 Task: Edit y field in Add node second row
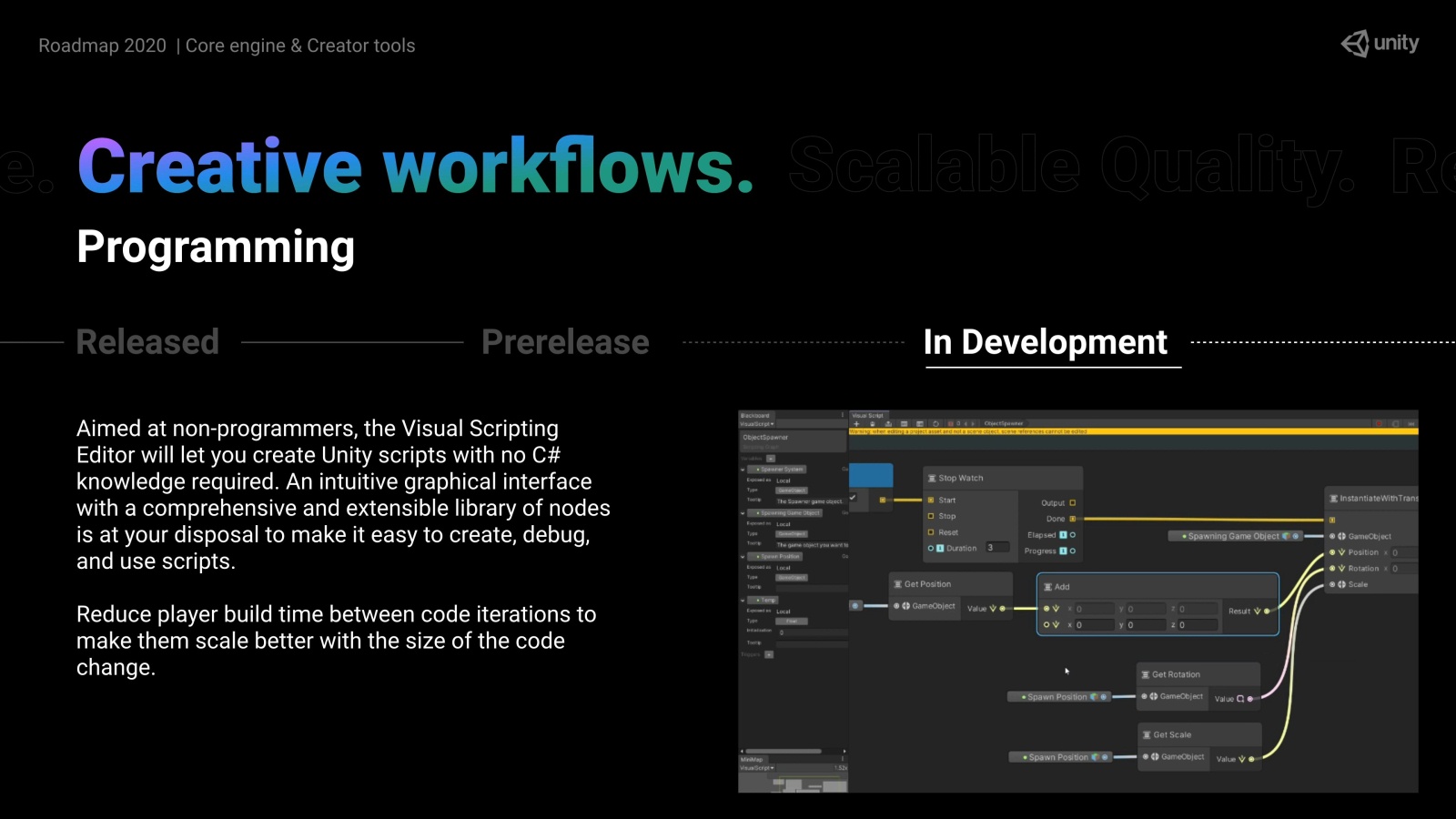point(1147,625)
